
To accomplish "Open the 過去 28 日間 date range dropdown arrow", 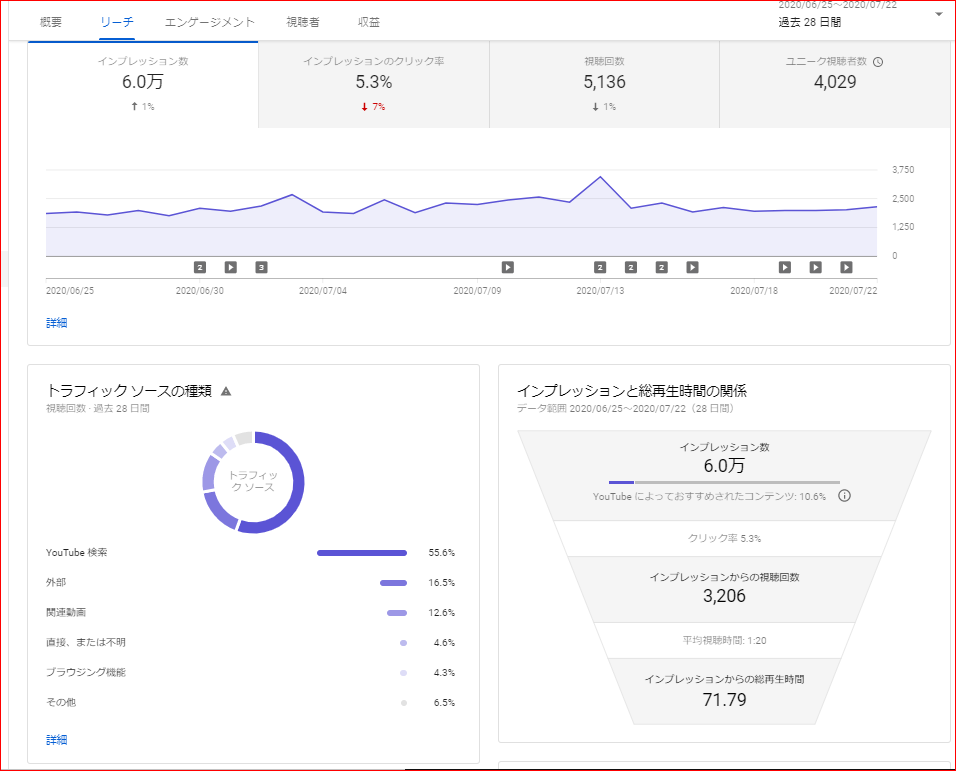I will pos(939,15).
